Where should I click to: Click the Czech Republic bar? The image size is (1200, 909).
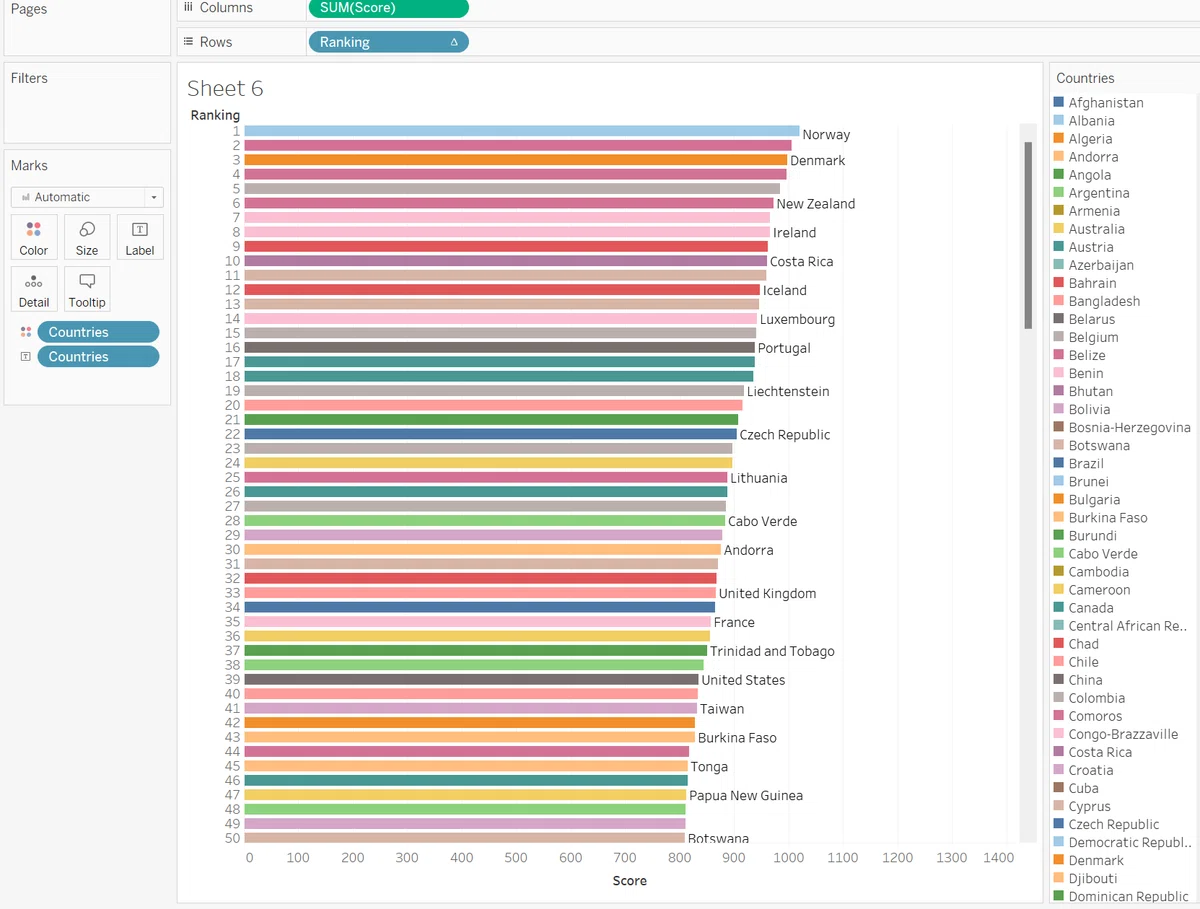click(490, 434)
